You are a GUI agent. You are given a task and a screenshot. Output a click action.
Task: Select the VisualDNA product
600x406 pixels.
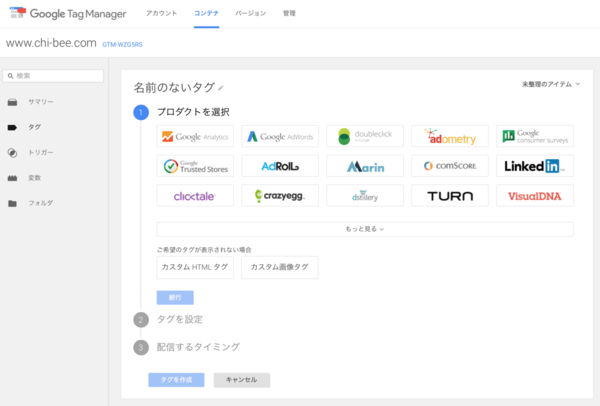pos(535,196)
